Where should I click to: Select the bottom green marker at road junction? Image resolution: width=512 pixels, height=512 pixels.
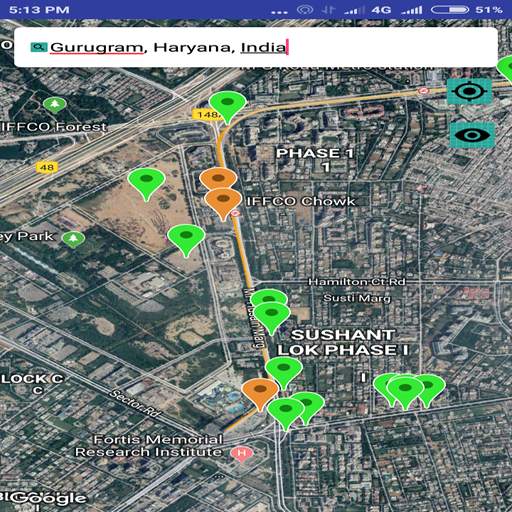click(x=286, y=414)
